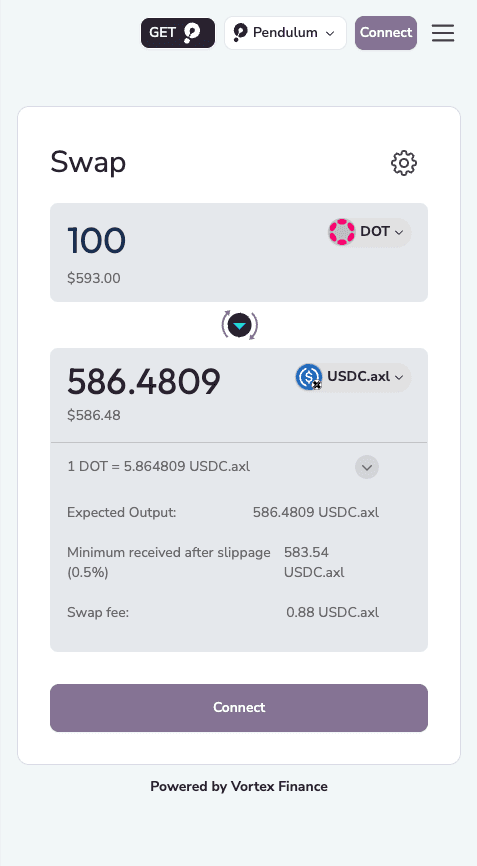477x866 pixels.
Task: Open swap settings gear icon
Action: tap(404, 163)
